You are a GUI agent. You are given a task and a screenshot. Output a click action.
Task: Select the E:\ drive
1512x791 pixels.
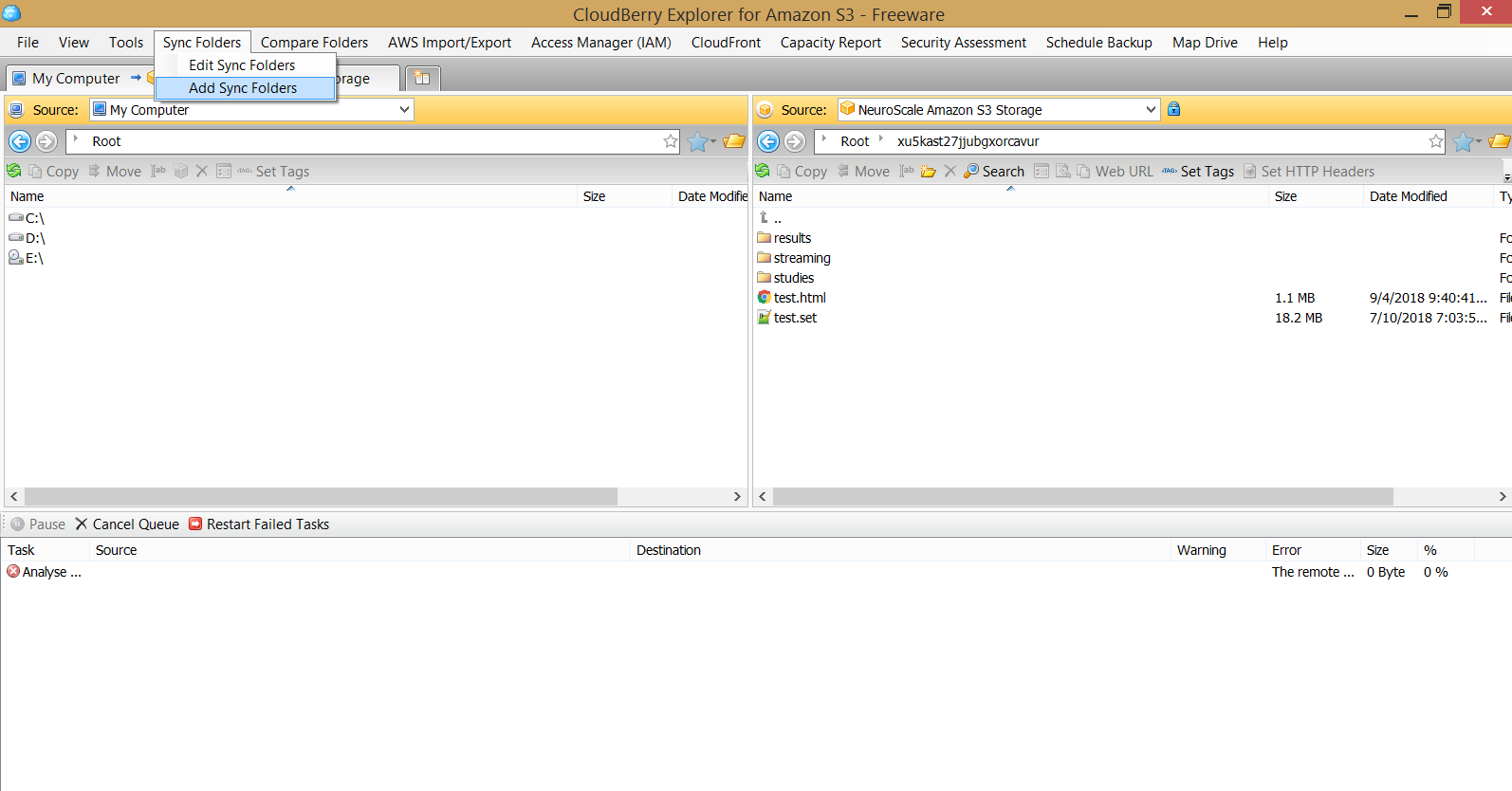[27, 258]
